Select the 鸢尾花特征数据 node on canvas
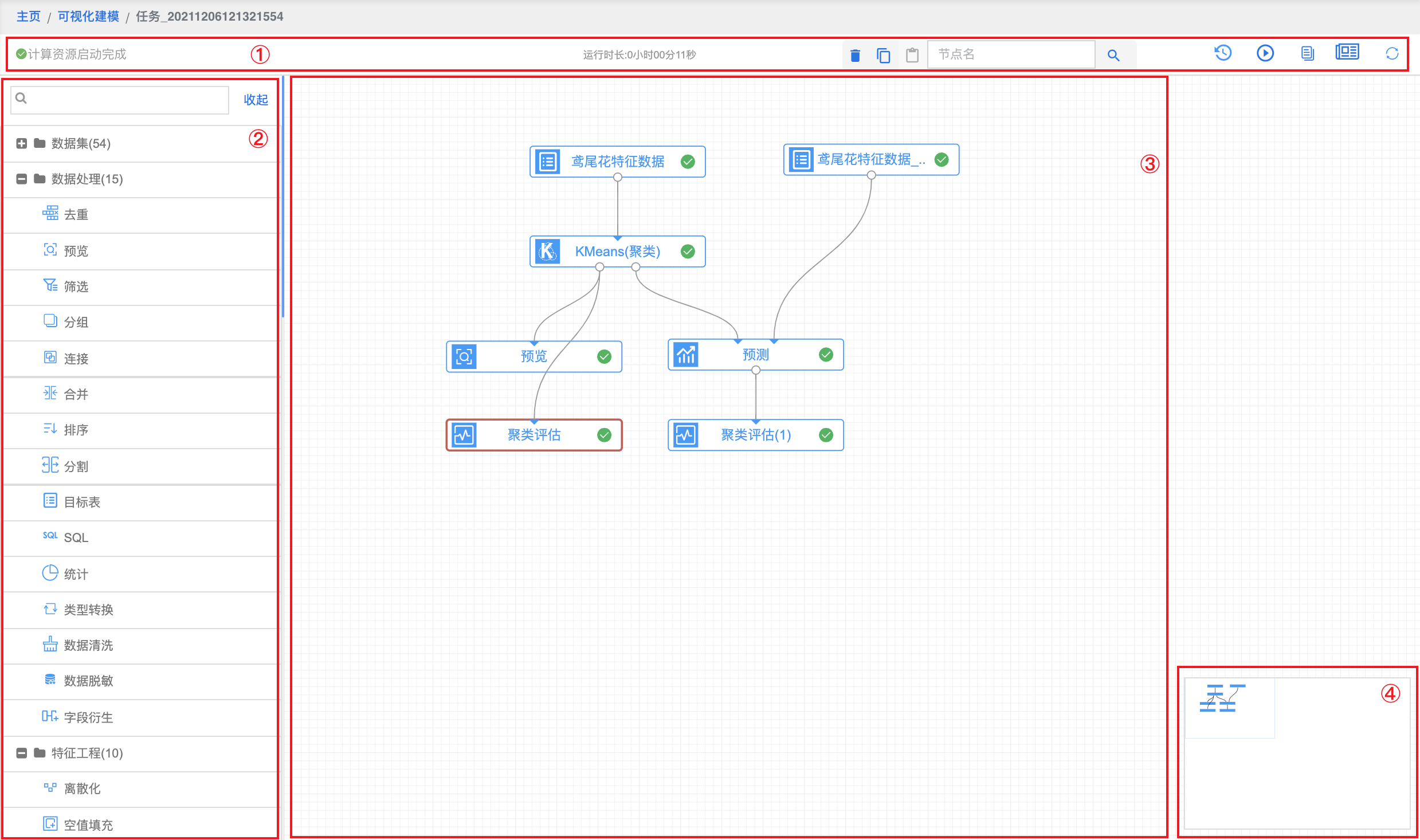This screenshot has width=1420, height=840. [617, 162]
